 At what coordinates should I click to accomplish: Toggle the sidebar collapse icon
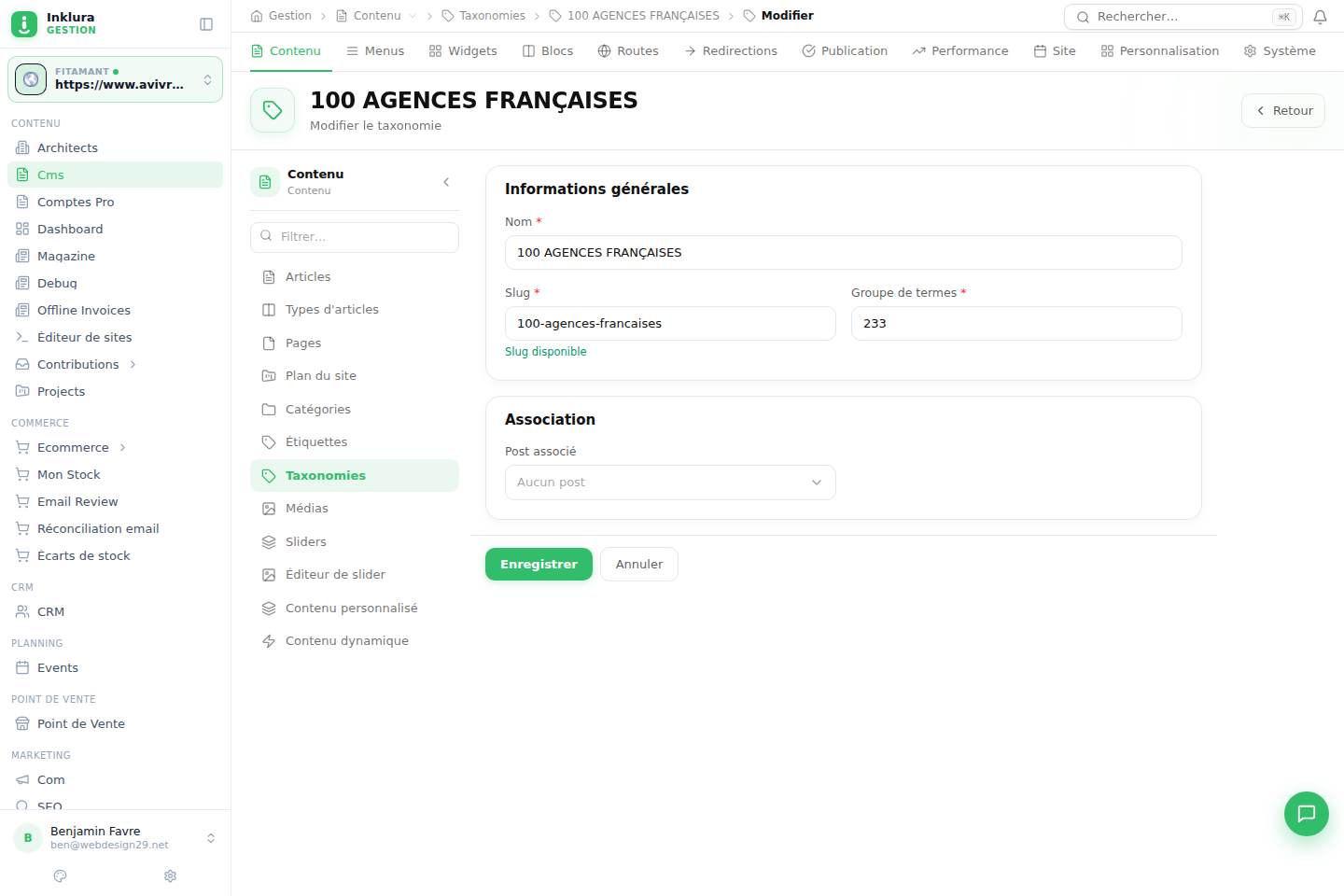pyautogui.click(x=206, y=24)
